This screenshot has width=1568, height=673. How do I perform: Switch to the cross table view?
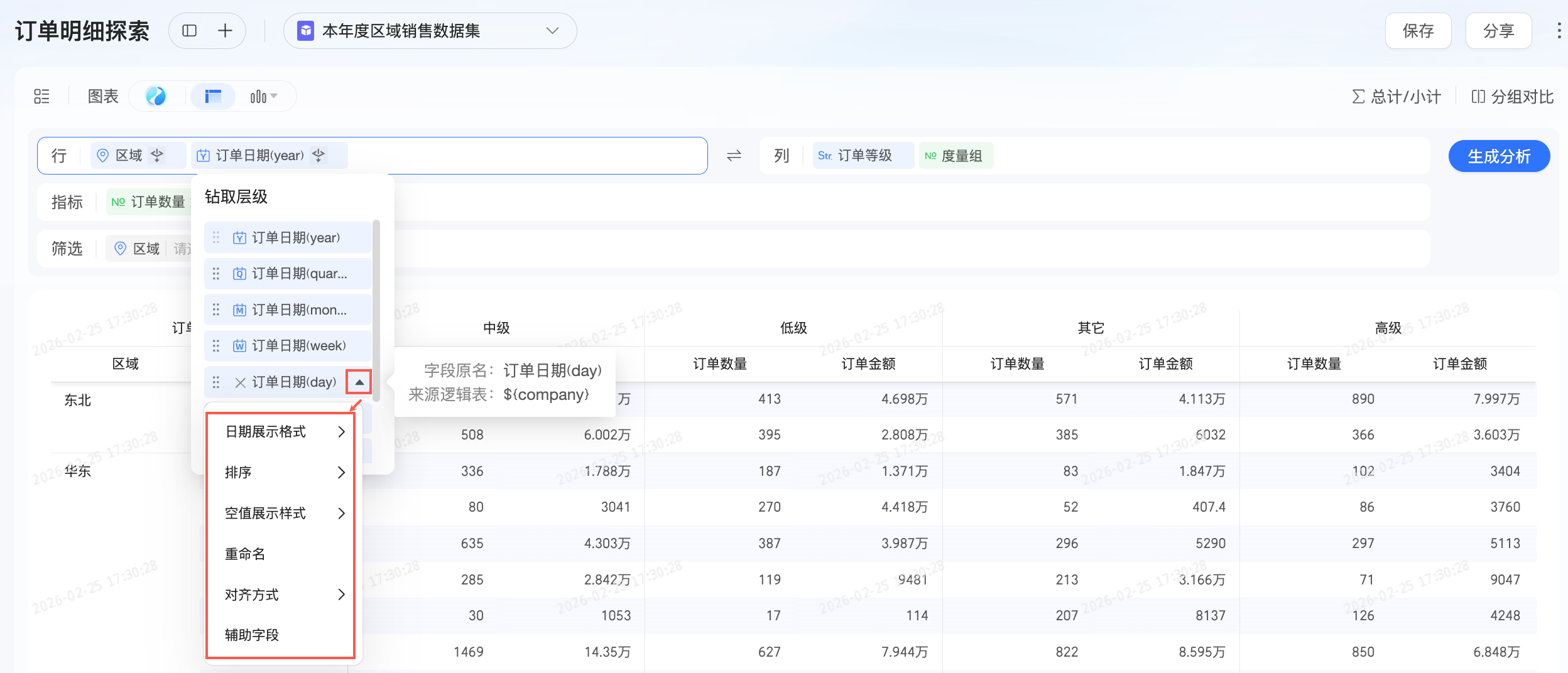pos(213,96)
